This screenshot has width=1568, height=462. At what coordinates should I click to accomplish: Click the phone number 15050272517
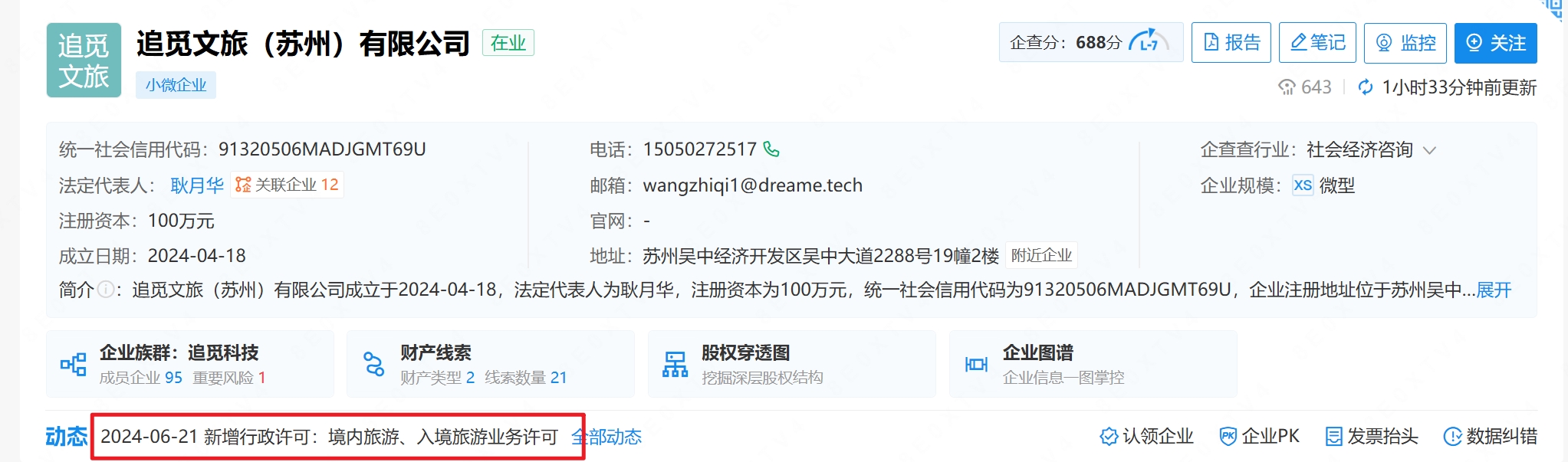point(700,149)
